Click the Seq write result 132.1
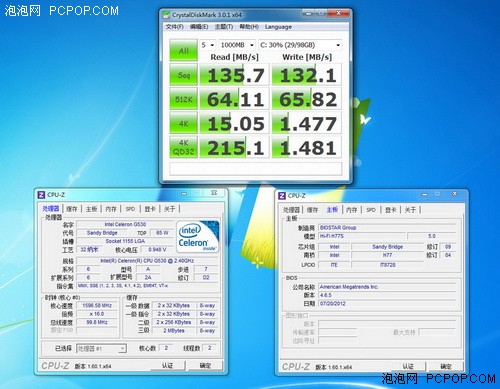Screen dimensions: 500x389 pyautogui.click(x=307, y=75)
